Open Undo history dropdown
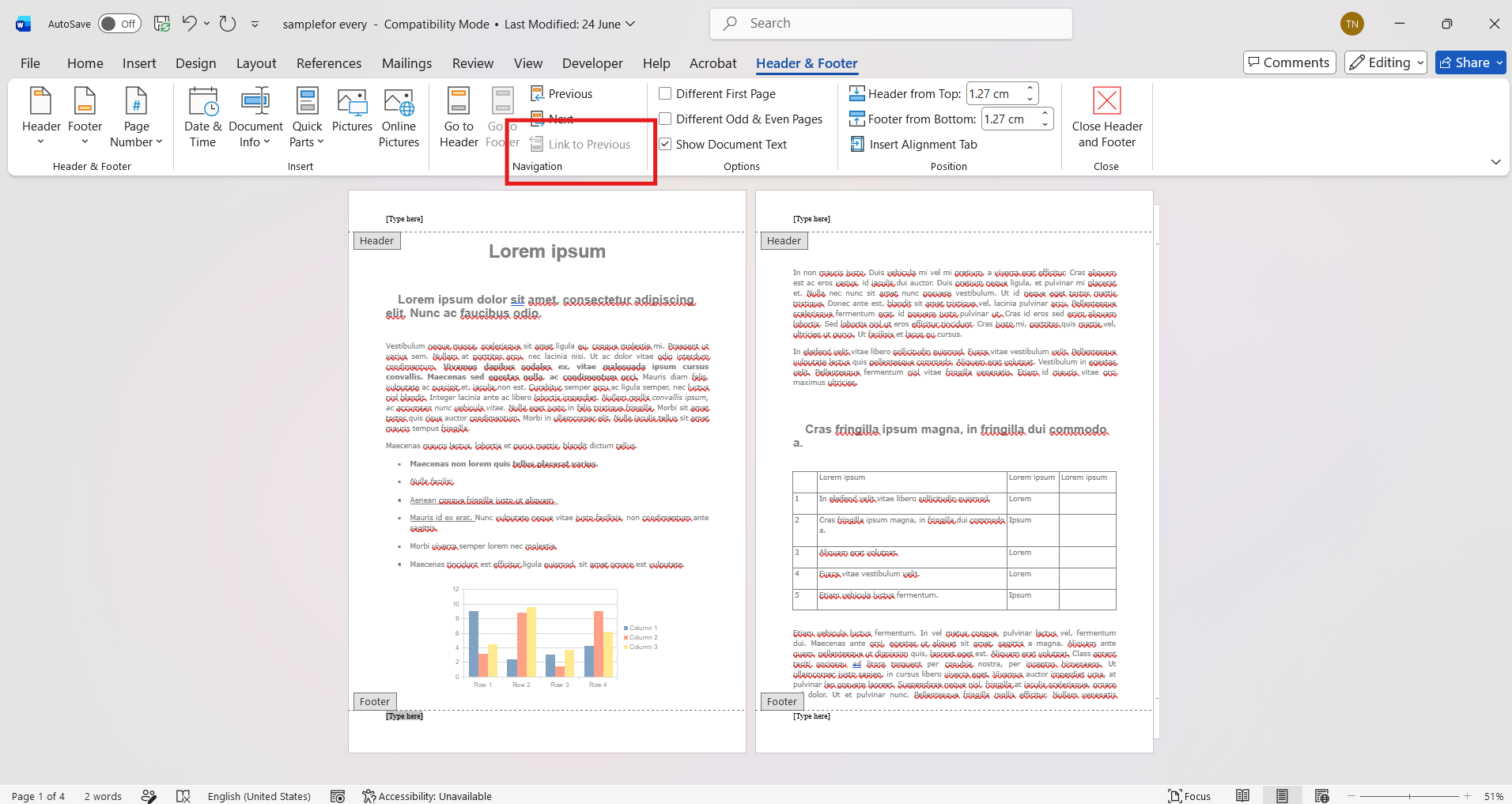1512x804 pixels. tap(206, 24)
